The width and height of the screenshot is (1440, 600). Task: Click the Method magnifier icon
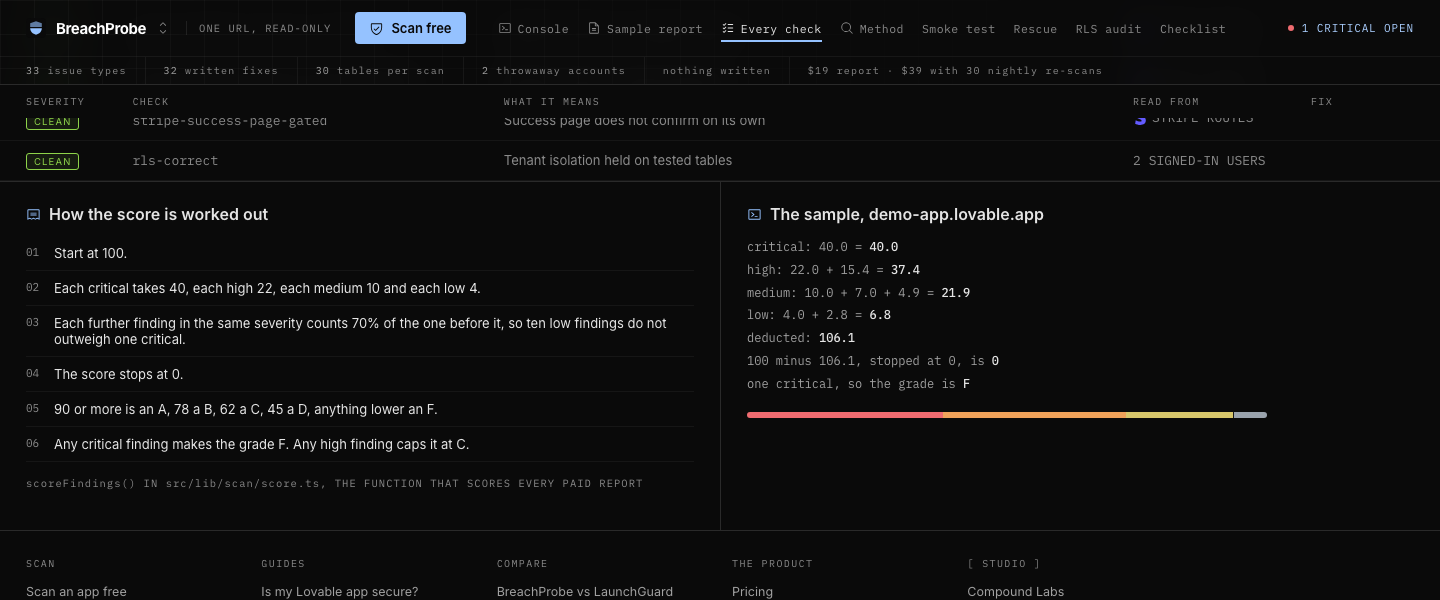pos(847,29)
